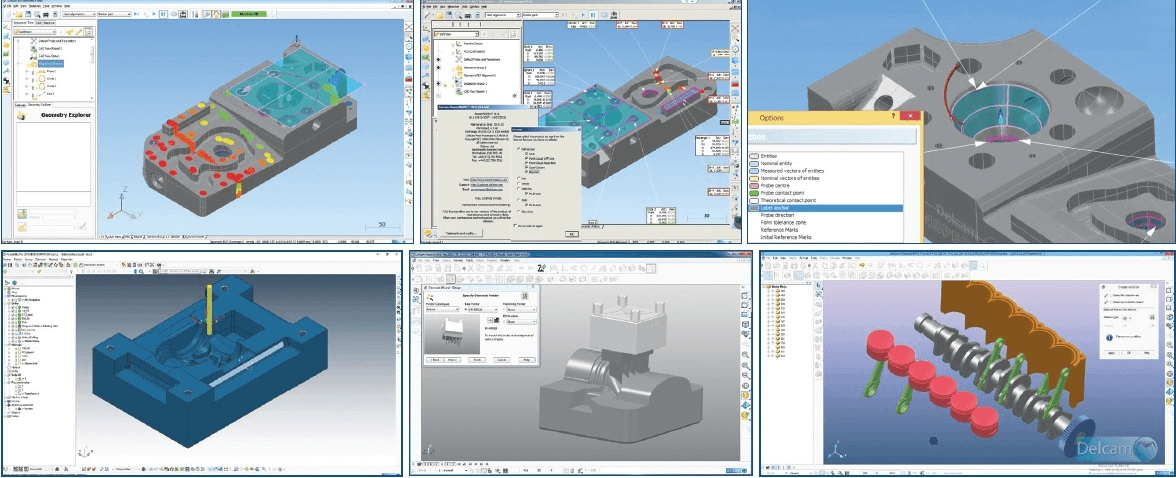Click the pink Probe centre colour swatch
The height and width of the screenshot is (478, 1176).
pos(754,185)
